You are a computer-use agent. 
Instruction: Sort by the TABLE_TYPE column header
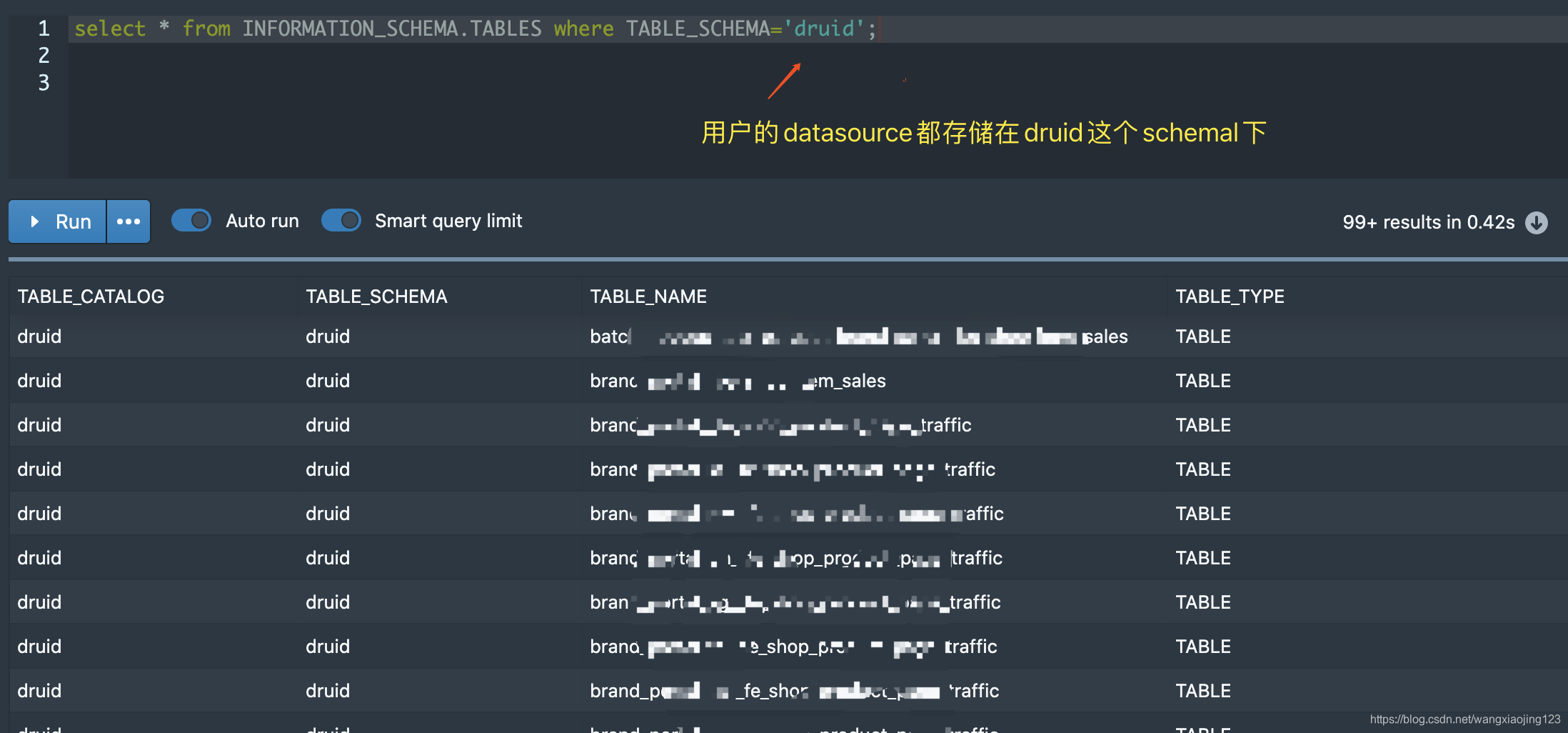[x=1230, y=296]
